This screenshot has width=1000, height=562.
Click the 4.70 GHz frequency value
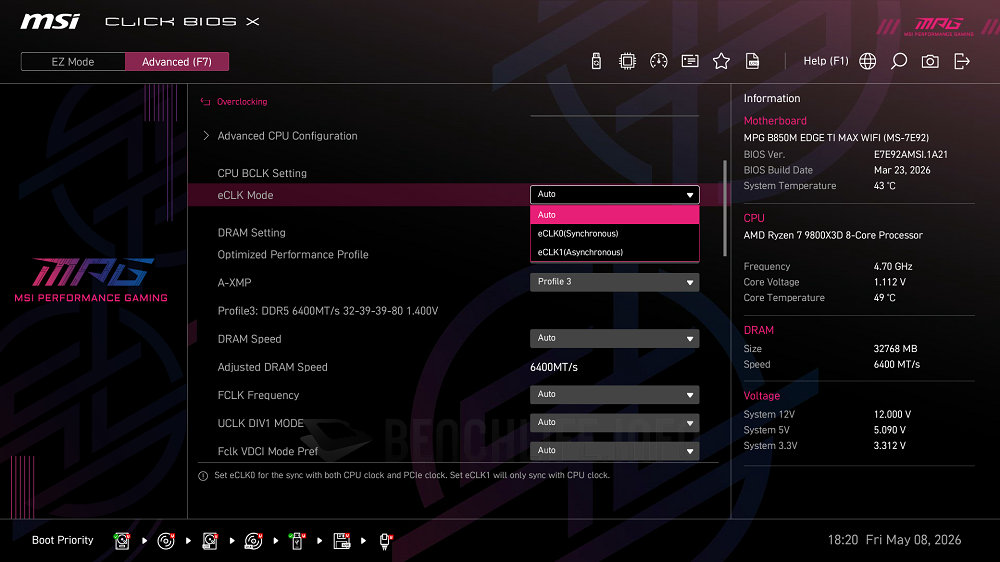click(893, 267)
